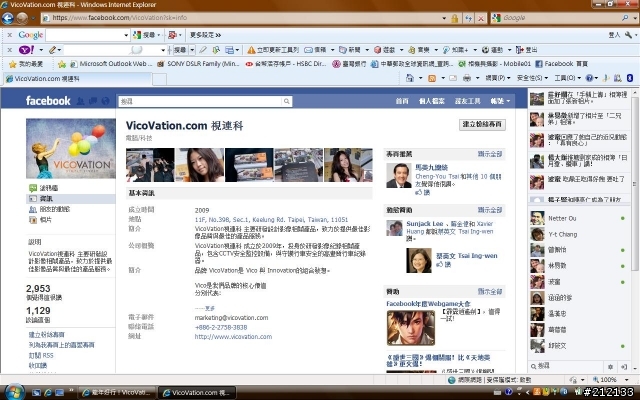640x400 pixels.
Task: Open the http://www.vicovation.com website link
Action: [x=233, y=337]
